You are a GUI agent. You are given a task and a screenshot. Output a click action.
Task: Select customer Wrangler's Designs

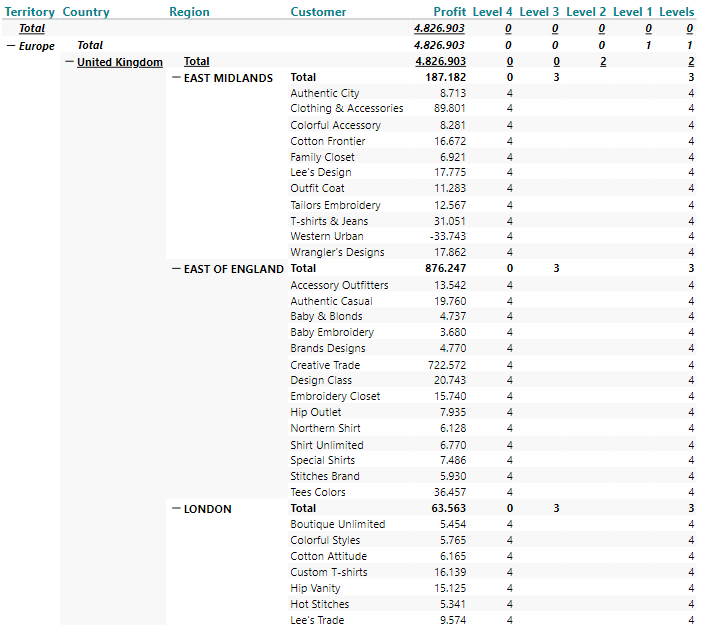point(337,252)
